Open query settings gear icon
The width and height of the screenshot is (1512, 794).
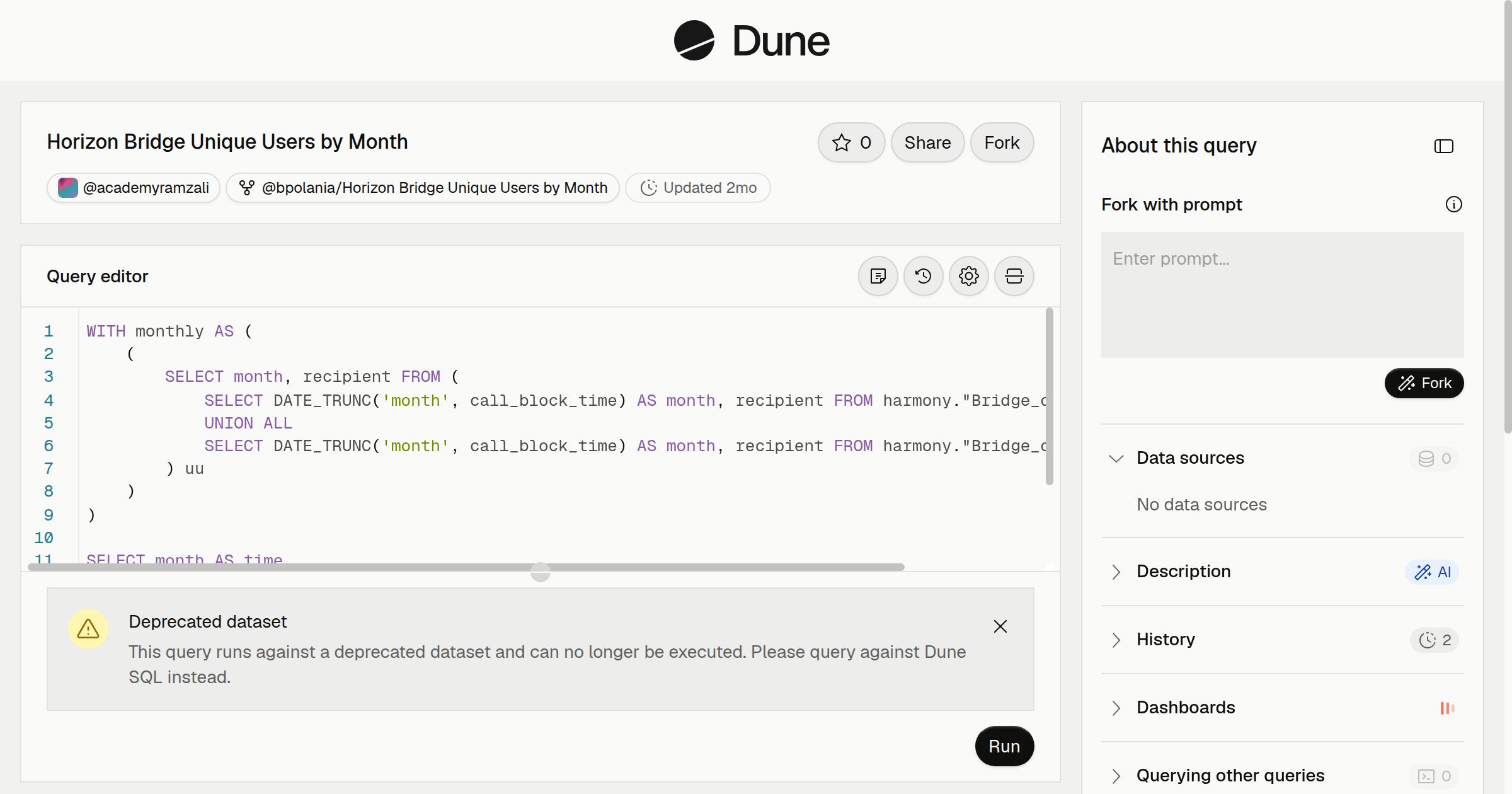[969, 276]
